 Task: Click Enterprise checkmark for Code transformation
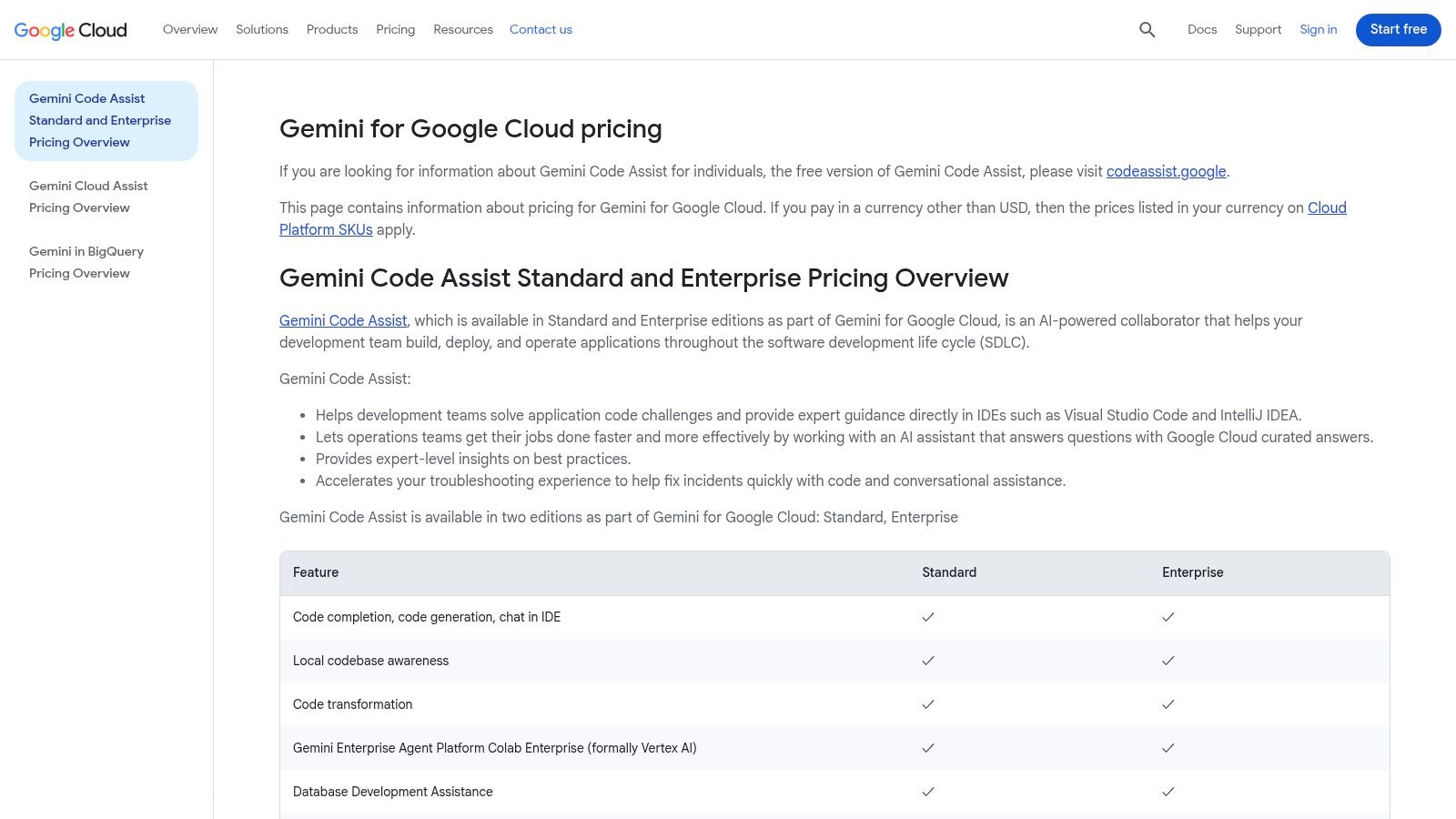coord(1168,704)
